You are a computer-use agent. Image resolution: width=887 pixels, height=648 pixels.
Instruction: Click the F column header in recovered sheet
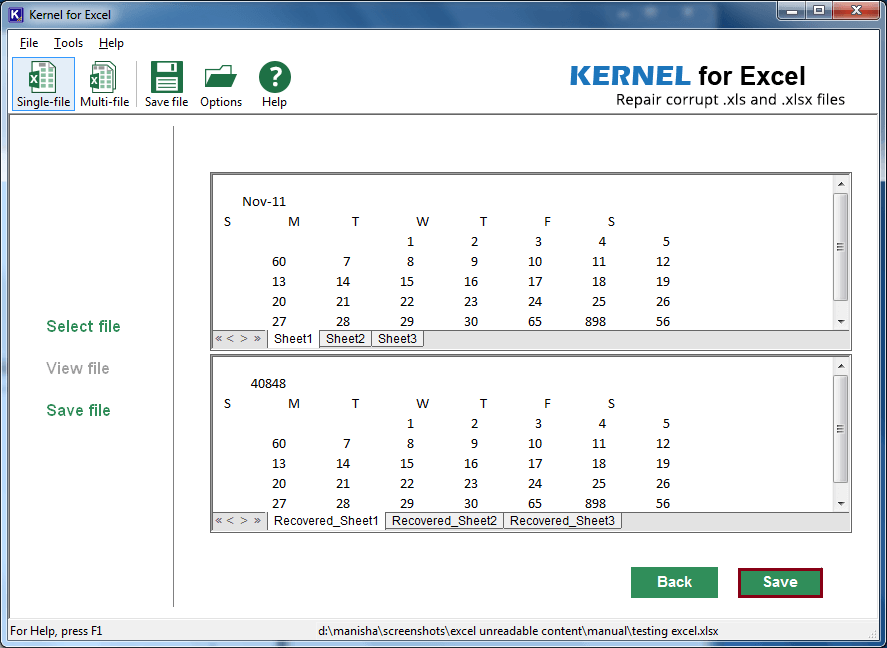547,404
